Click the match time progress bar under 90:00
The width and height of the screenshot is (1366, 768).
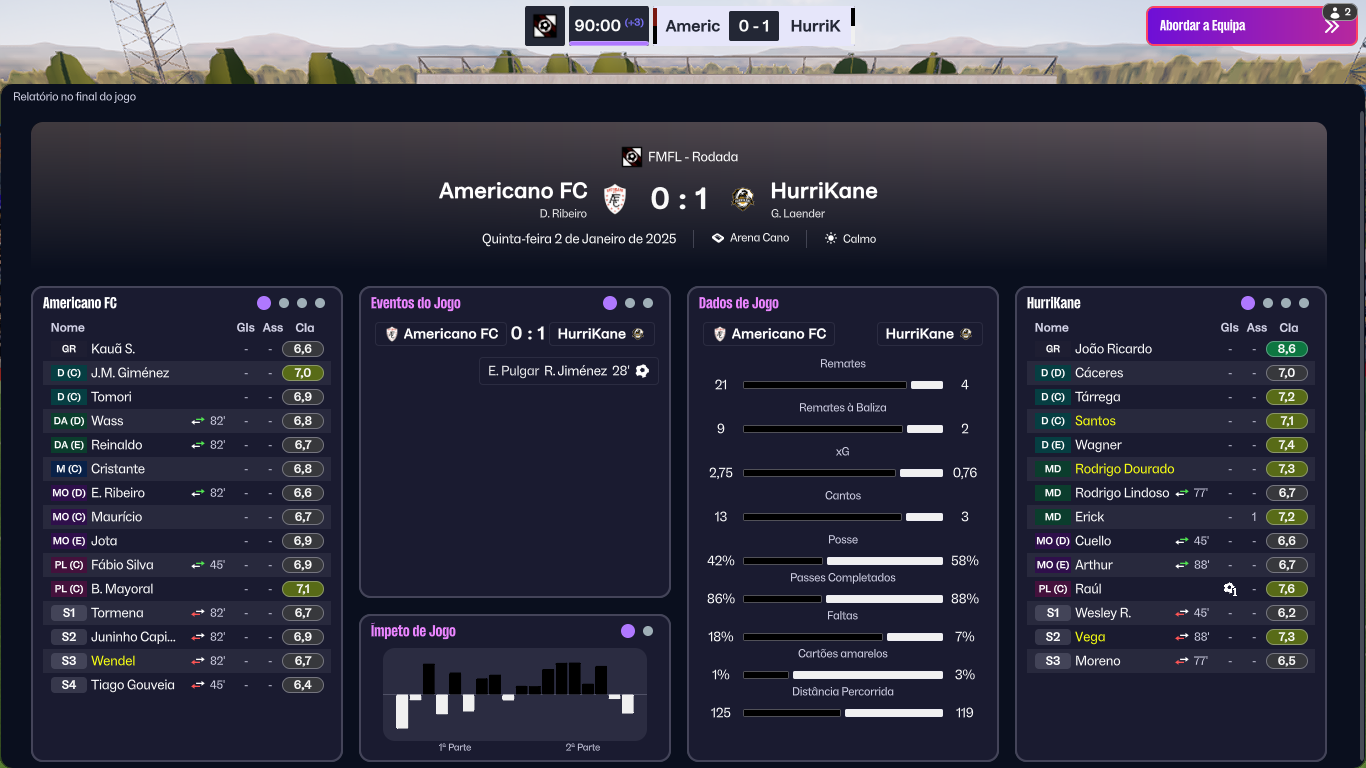coord(609,43)
